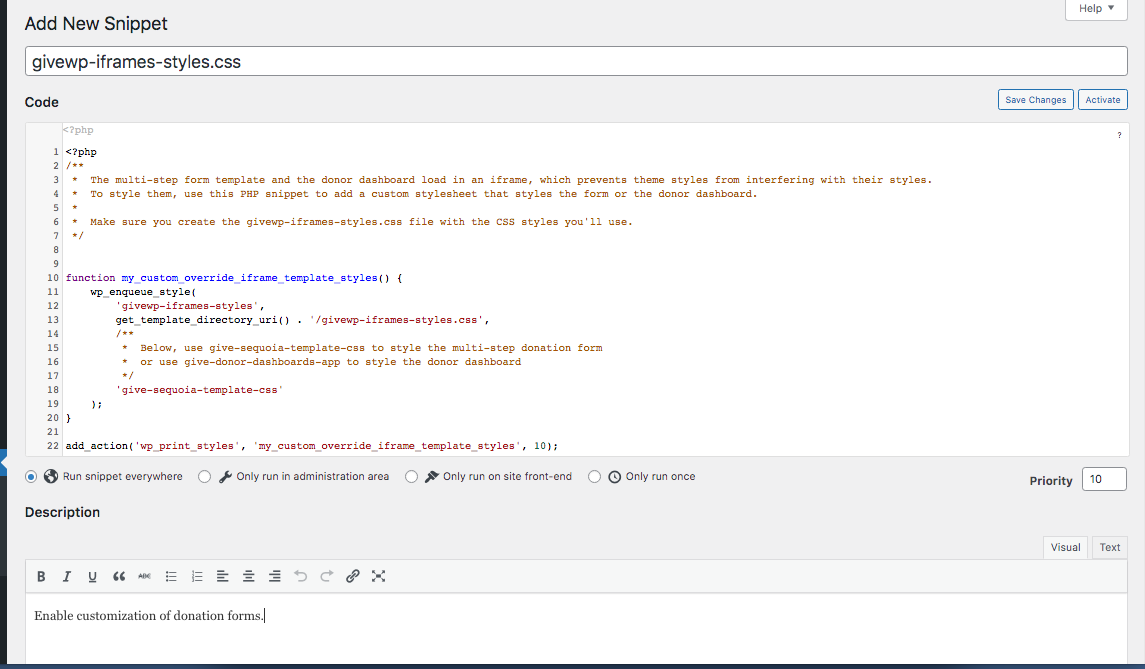This screenshot has width=1145, height=669.
Task: Click the function declaration on line 10
Action: [234, 278]
